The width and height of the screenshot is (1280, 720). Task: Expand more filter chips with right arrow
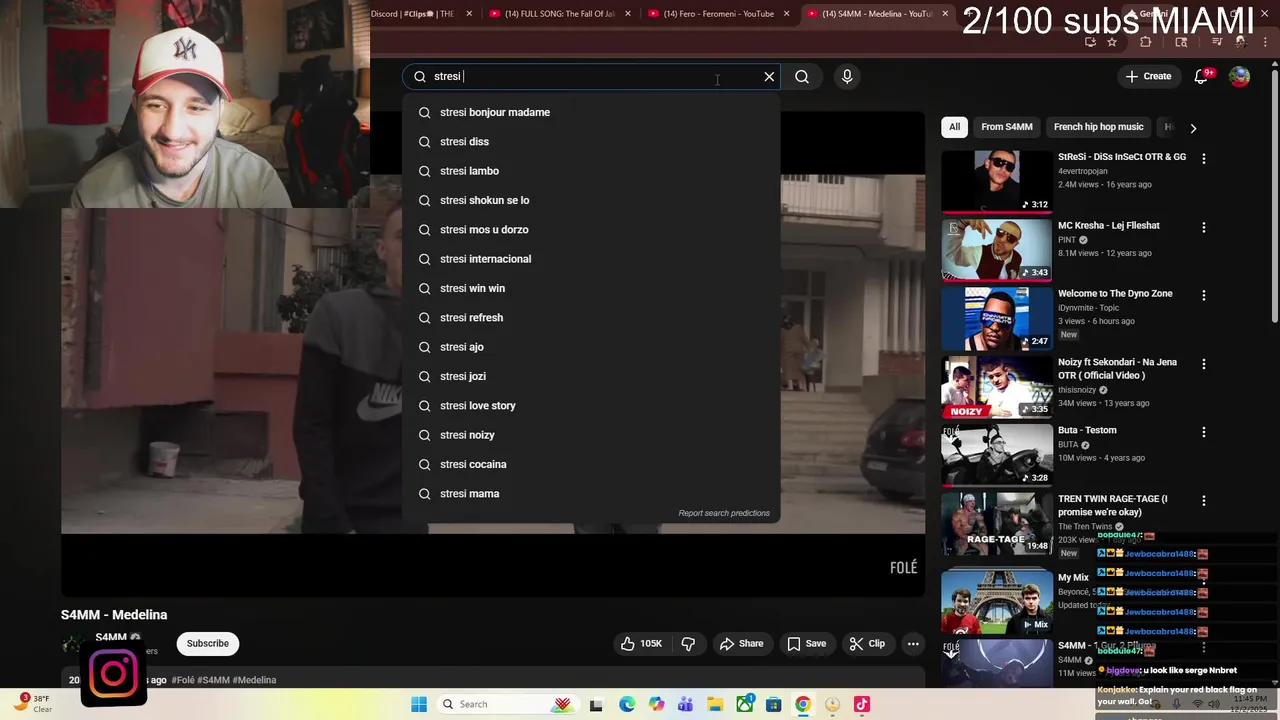1193,128
